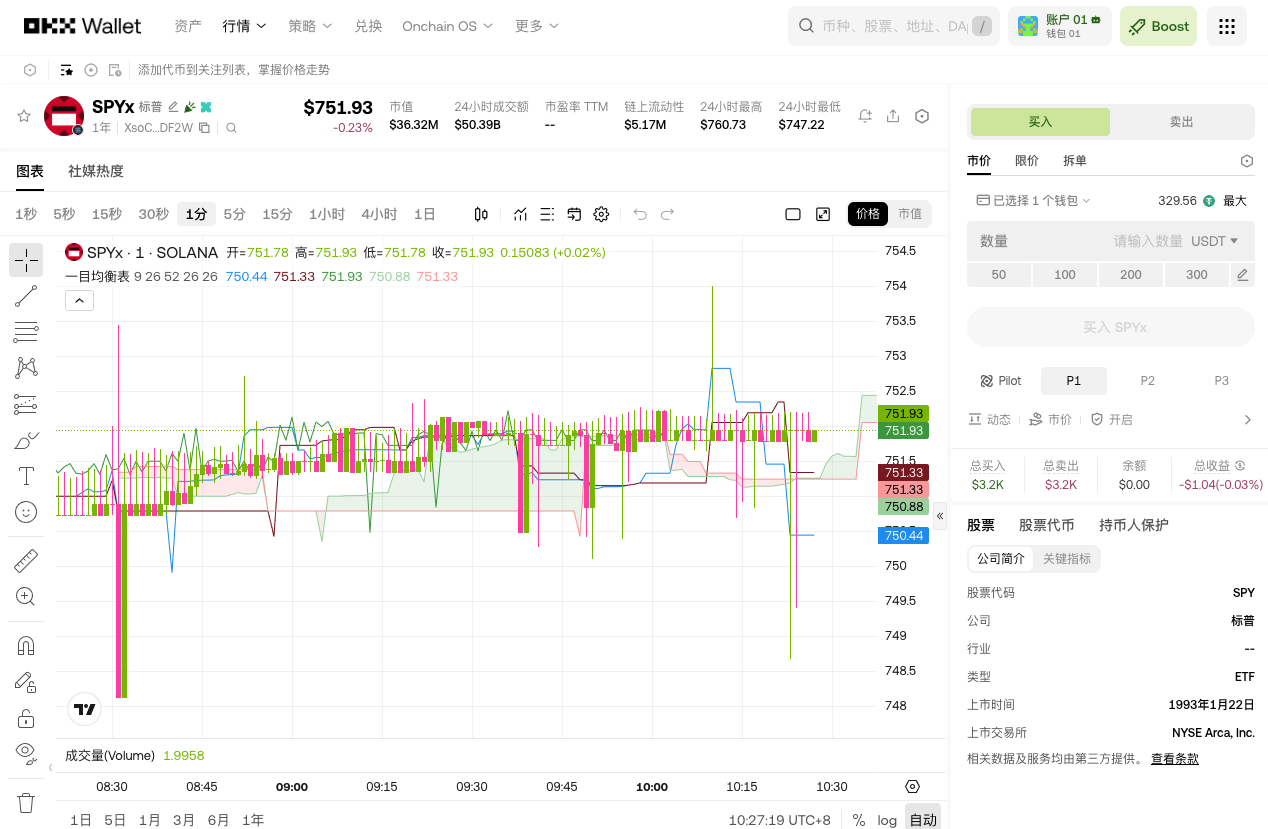Toggle the log scale
Viewport: 1268px width, 829px height.
[887, 820]
